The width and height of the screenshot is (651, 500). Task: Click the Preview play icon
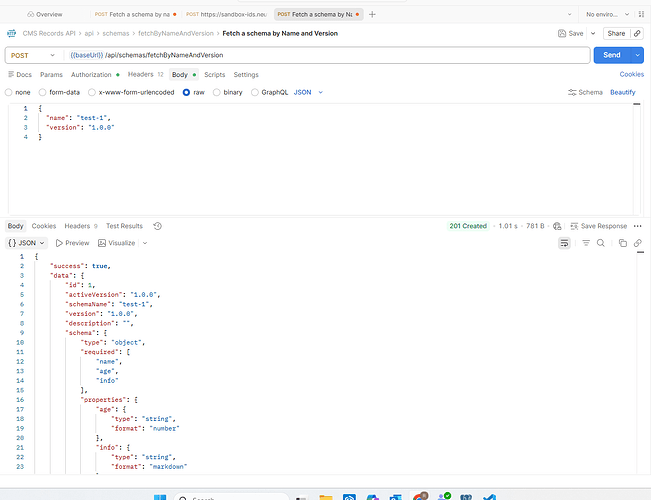pos(59,243)
